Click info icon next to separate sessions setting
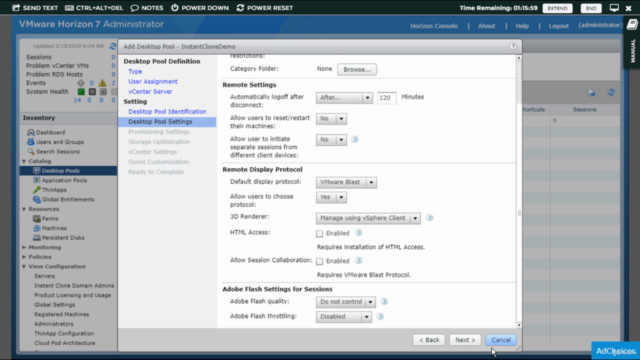 click(355, 140)
